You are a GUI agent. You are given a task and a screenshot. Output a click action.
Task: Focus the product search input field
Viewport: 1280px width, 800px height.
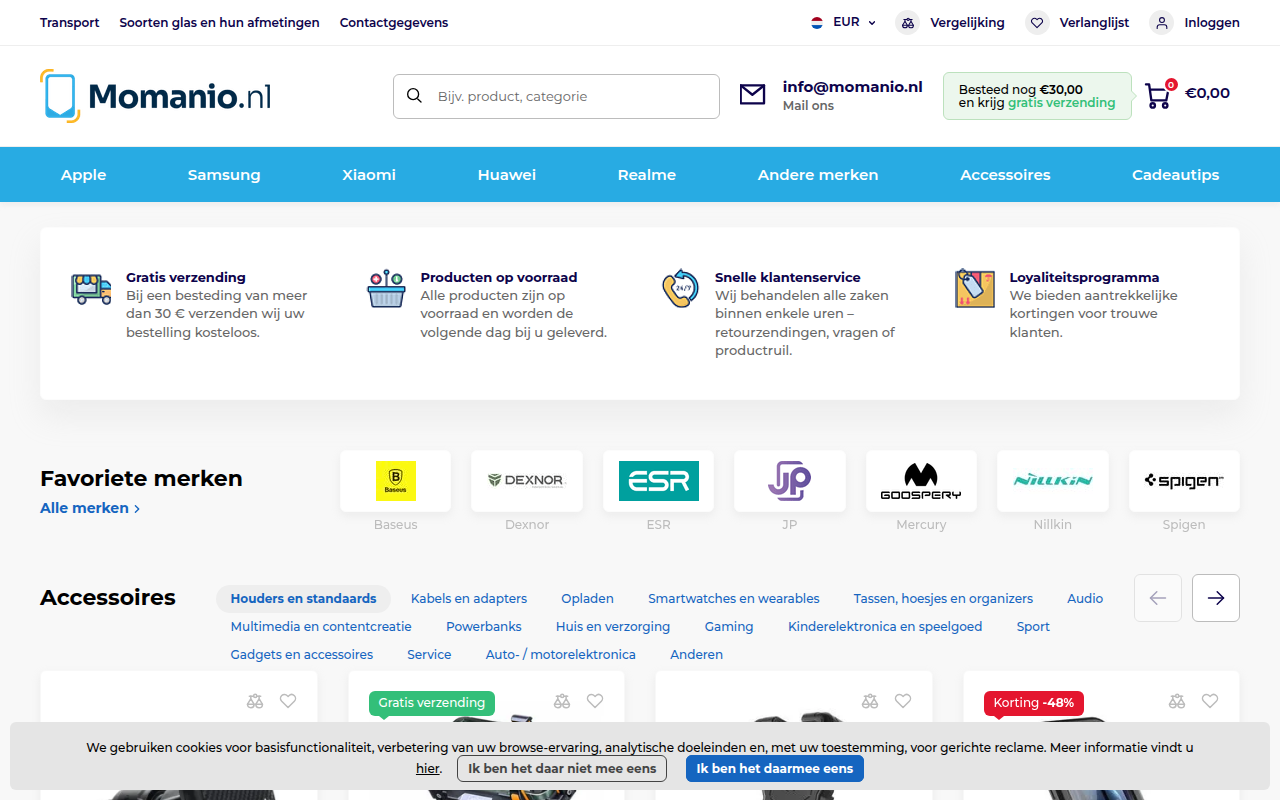[x=556, y=96]
